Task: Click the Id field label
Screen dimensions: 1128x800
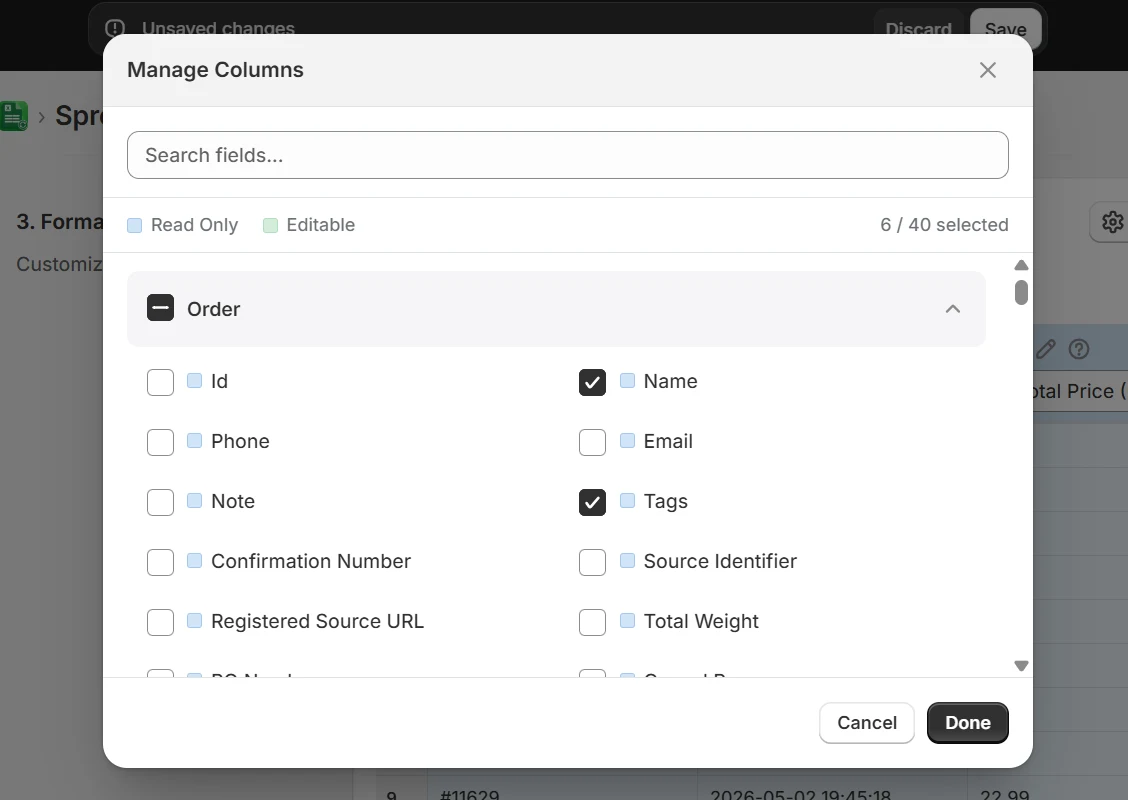Action: pos(219,381)
